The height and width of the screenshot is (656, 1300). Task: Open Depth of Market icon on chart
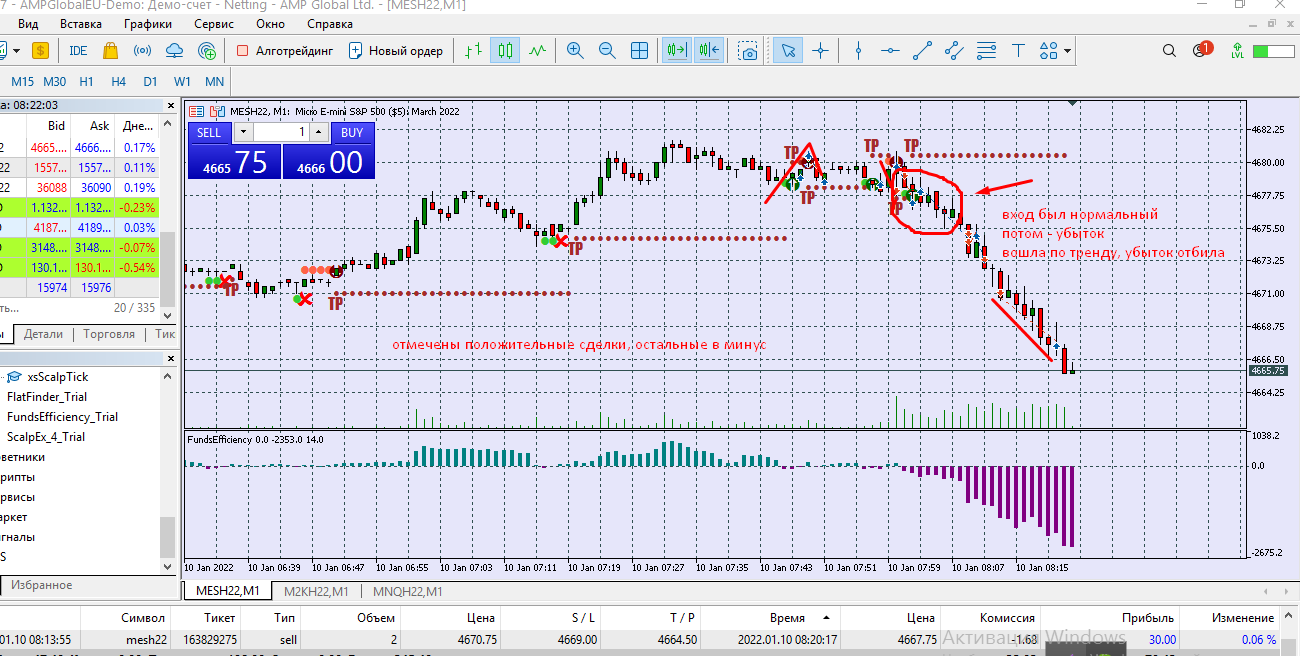point(196,111)
